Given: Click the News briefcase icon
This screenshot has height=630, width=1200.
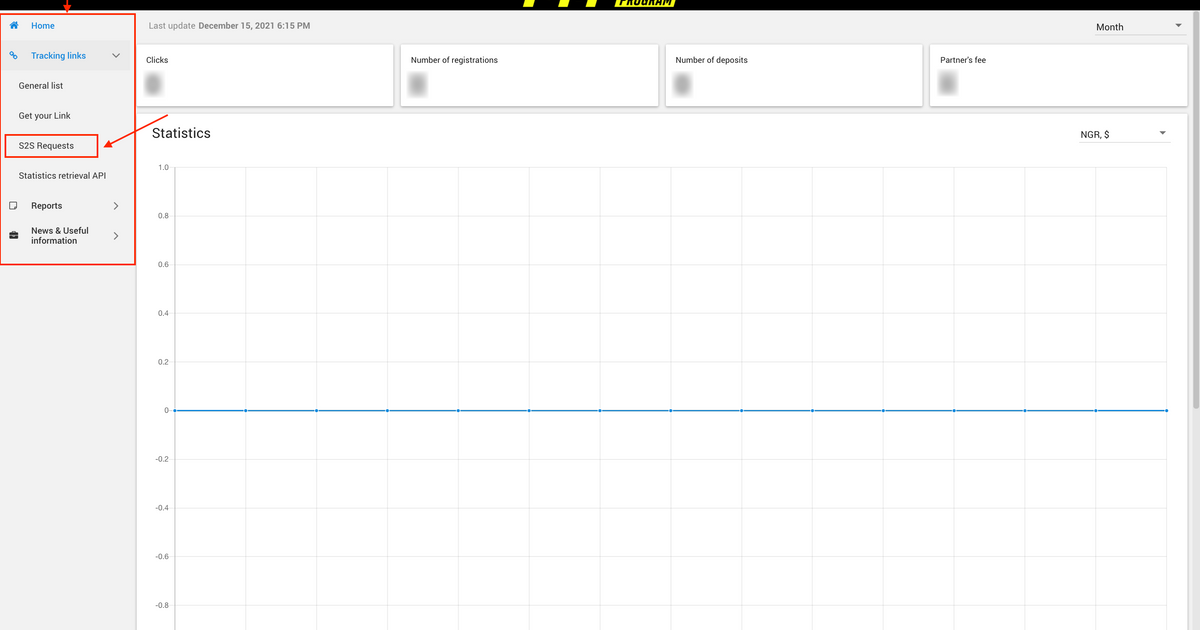Looking at the screenshot, I should tap(14, 236).
